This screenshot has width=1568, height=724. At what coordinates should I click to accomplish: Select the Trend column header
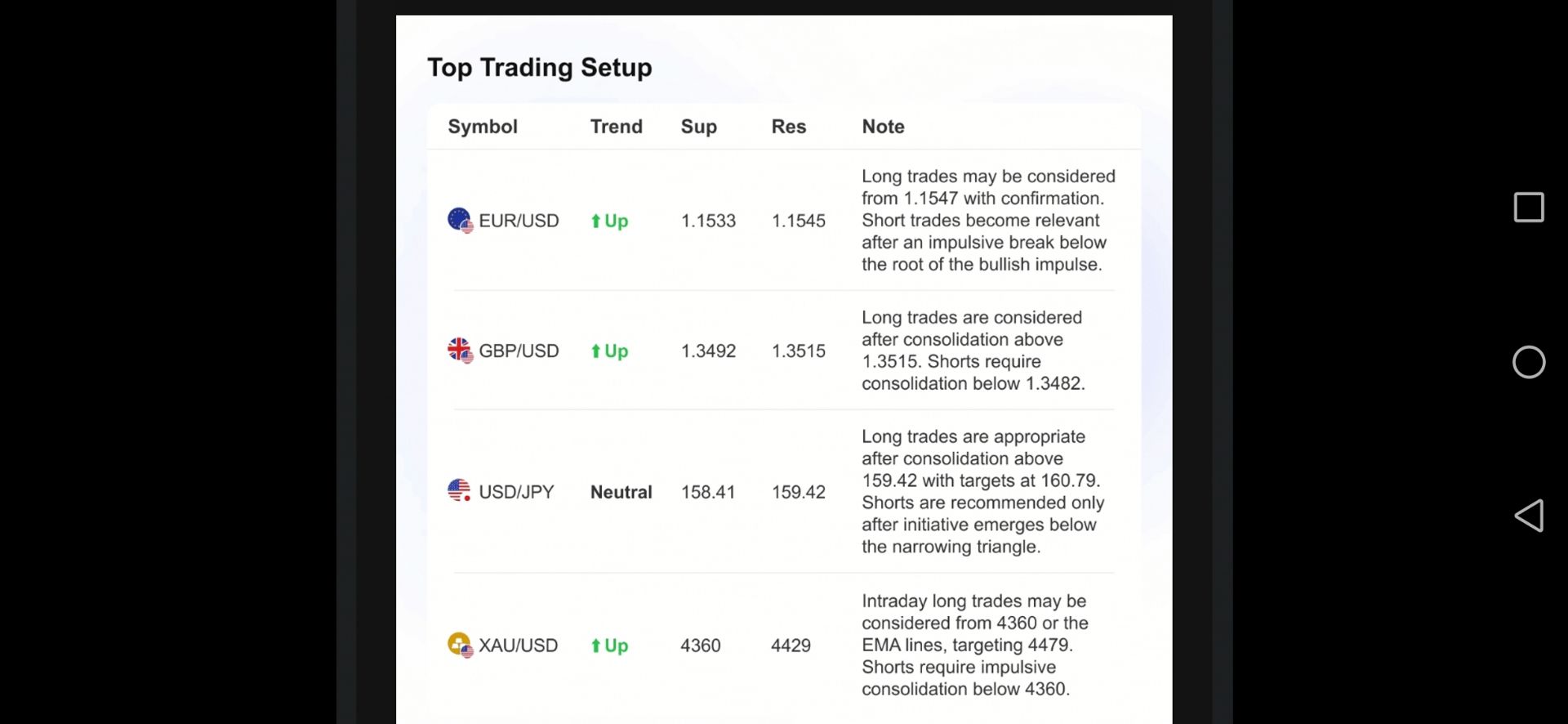coord(617,127)
